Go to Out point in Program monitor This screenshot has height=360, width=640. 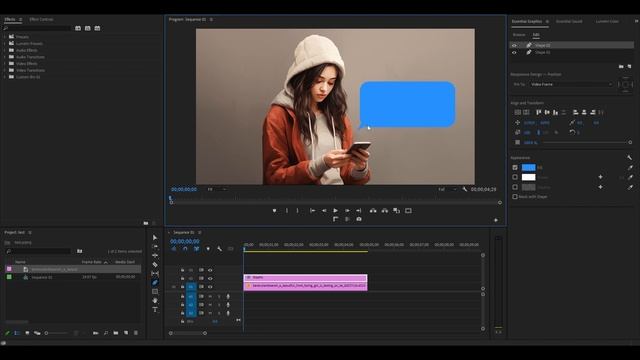(x=359, y=211)
